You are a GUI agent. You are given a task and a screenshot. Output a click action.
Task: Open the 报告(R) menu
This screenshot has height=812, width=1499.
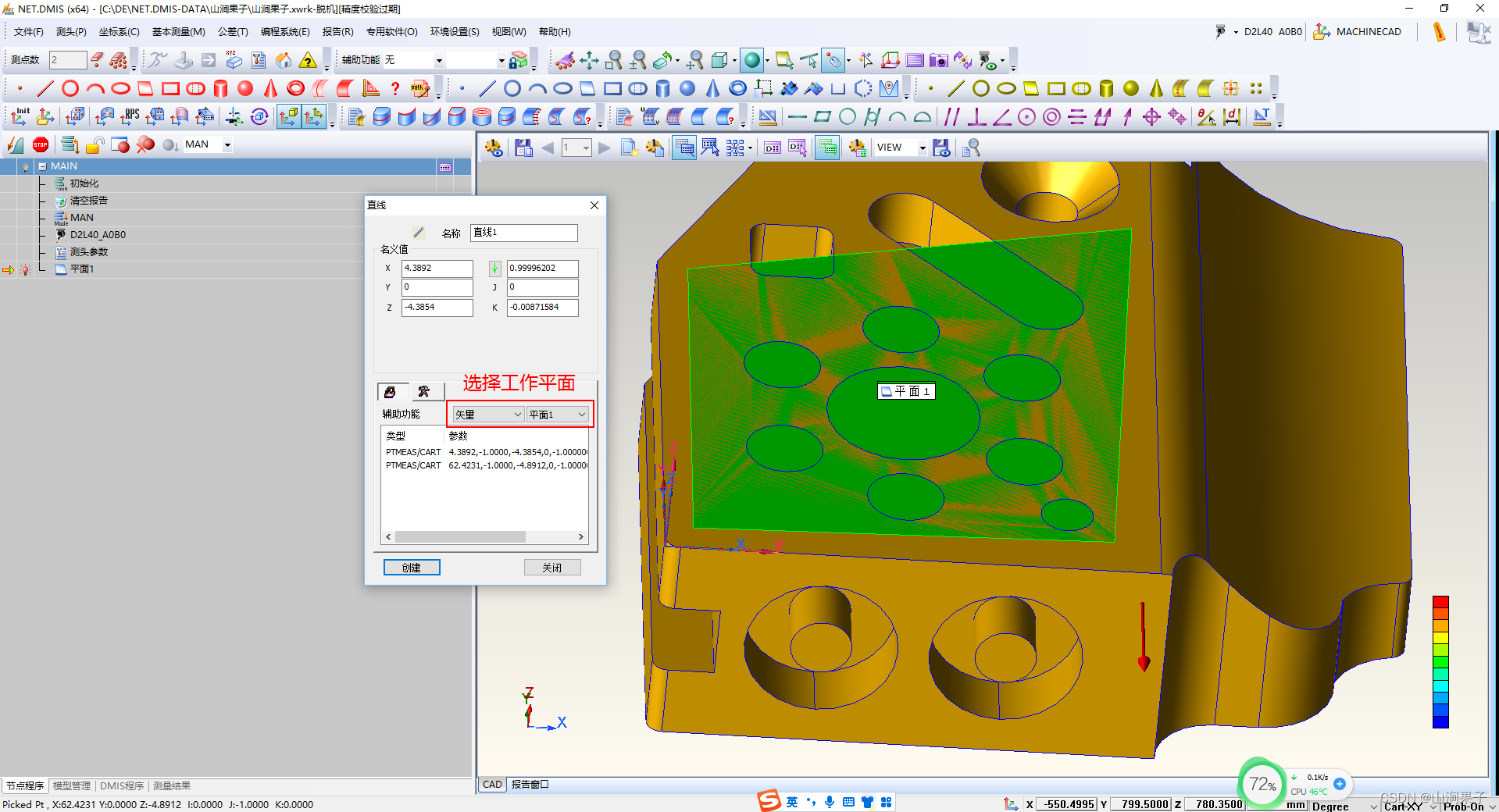click(337, 32)
